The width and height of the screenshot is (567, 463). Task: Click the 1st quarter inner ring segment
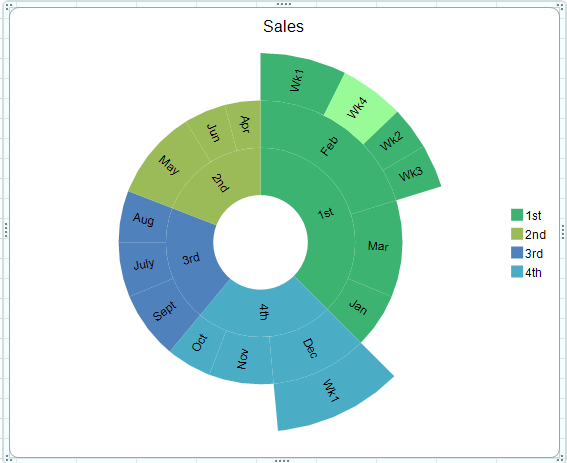(325, 213)
